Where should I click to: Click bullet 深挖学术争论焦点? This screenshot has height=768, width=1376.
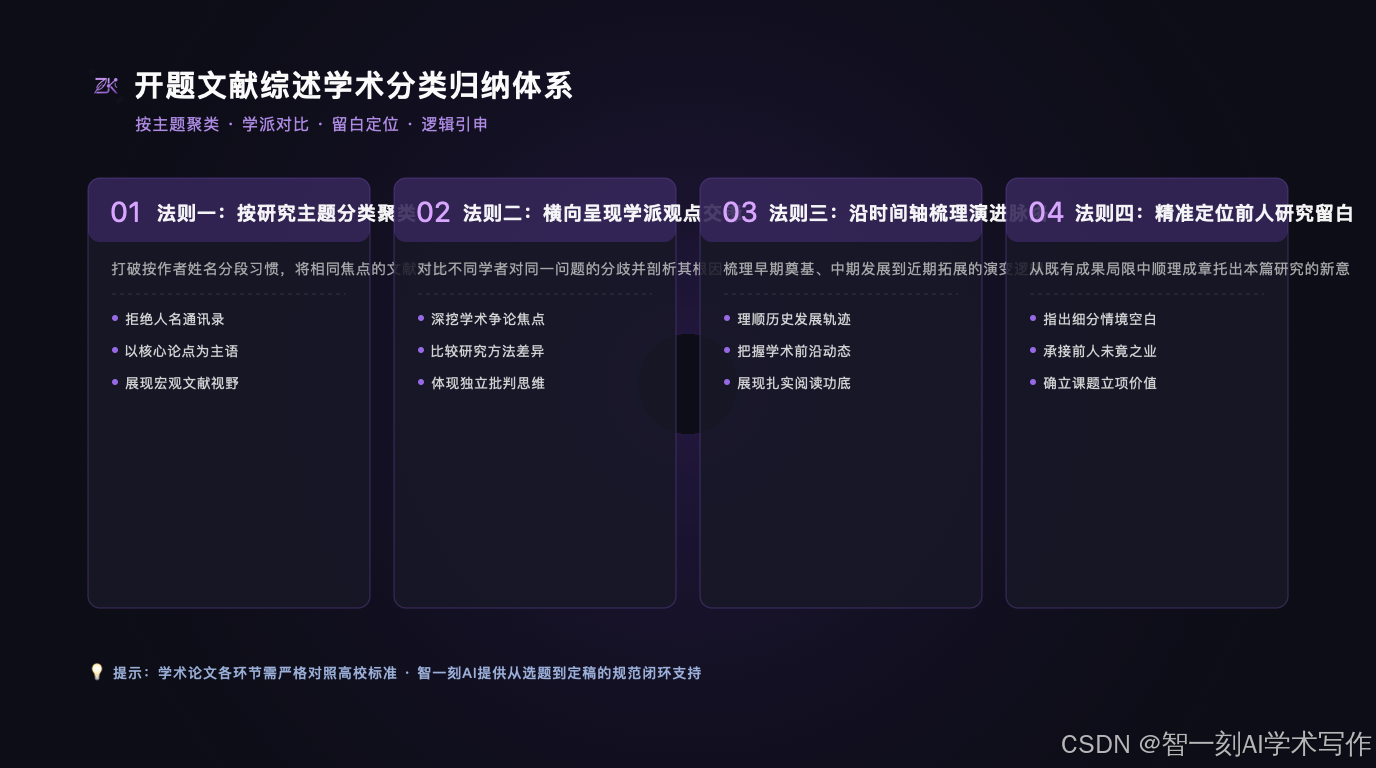[x=488, y=319]
